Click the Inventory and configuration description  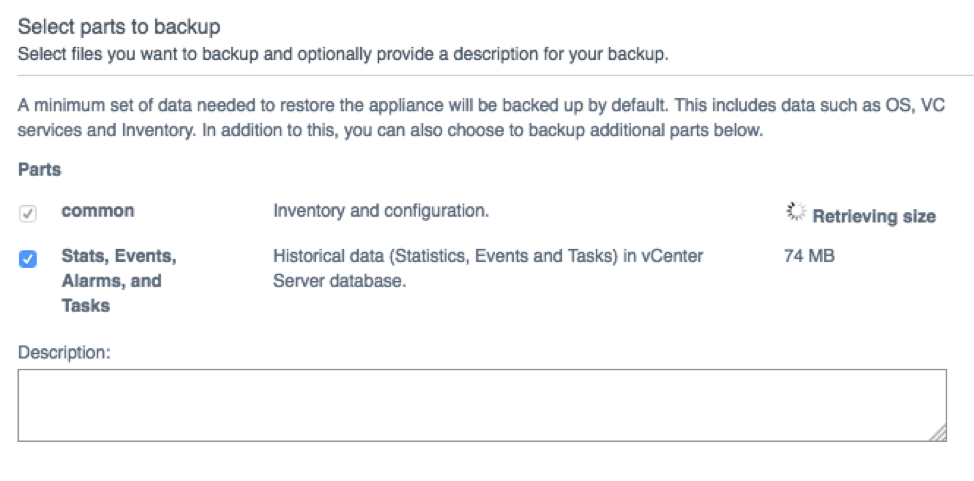(381, 211)
